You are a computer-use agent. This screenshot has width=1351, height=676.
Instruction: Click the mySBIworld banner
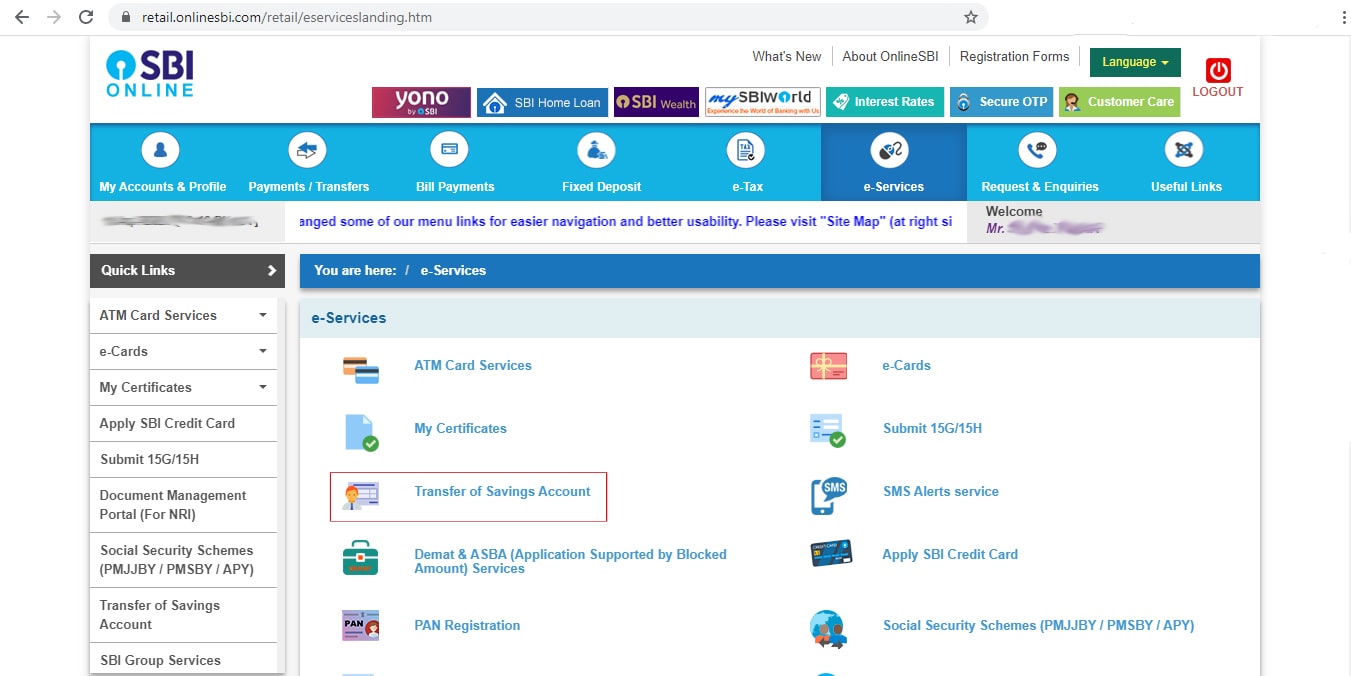pos(763,102)
